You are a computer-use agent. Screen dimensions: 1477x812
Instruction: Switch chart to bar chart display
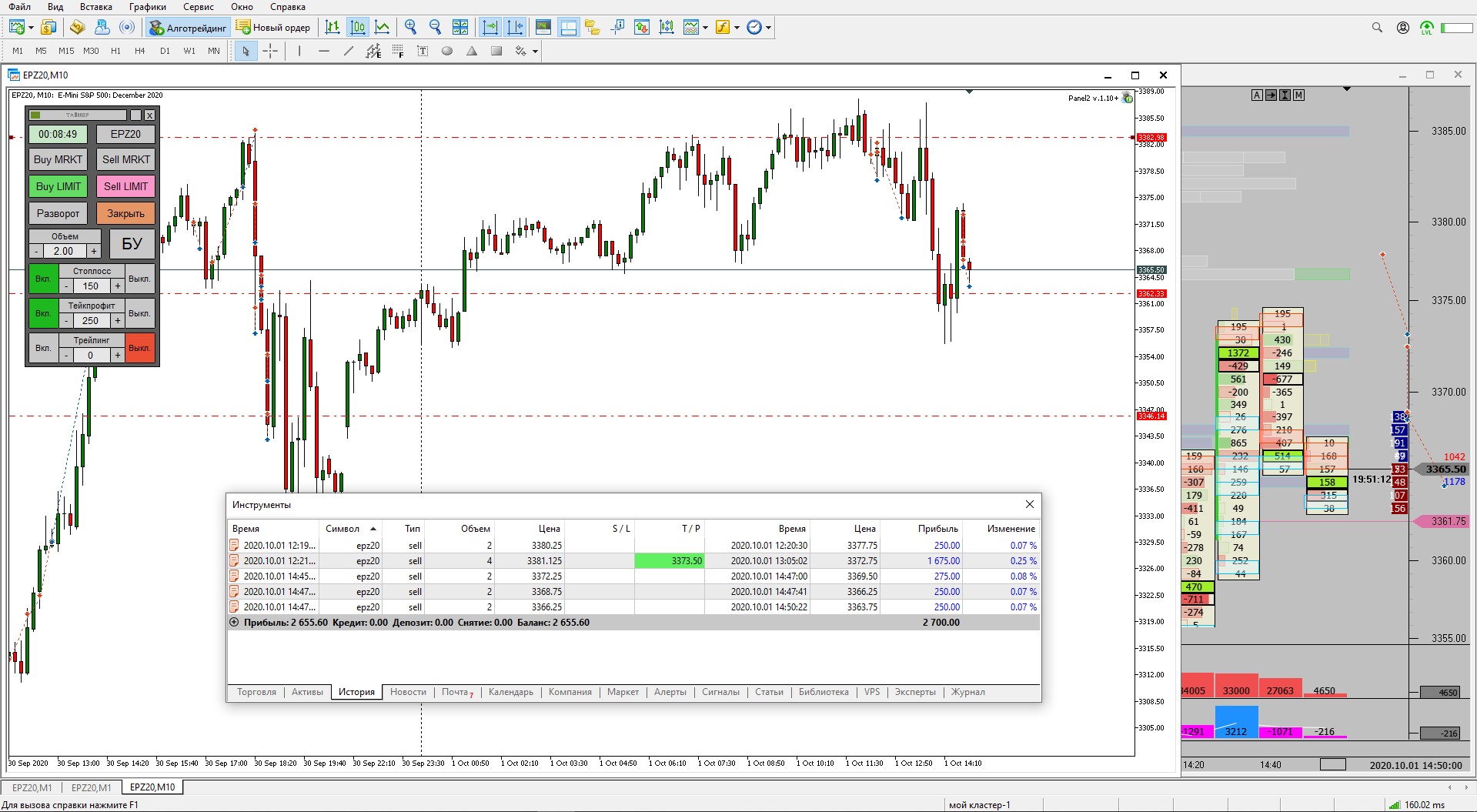[332, 28]
